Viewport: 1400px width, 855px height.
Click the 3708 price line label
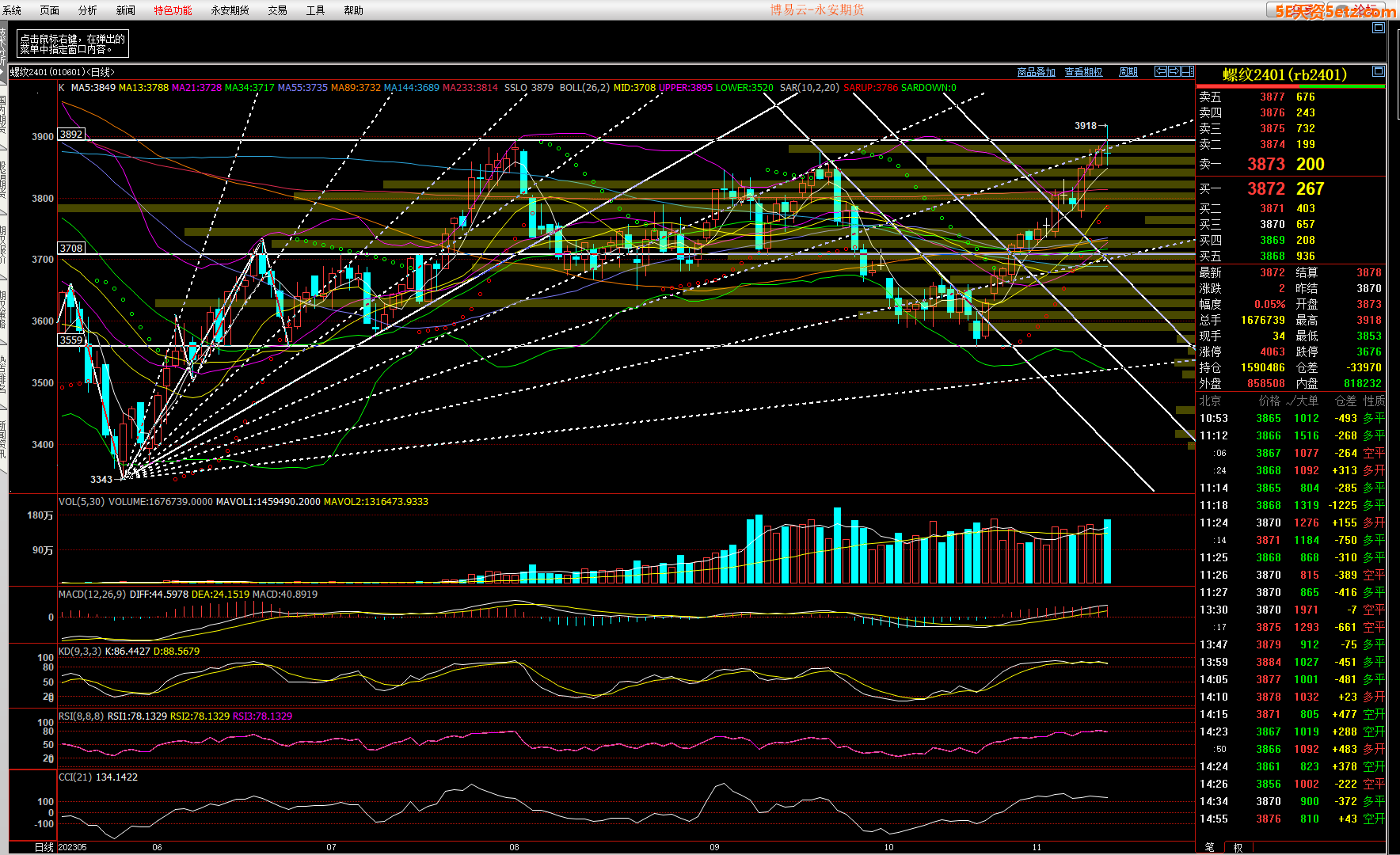(x=71, y=249)
